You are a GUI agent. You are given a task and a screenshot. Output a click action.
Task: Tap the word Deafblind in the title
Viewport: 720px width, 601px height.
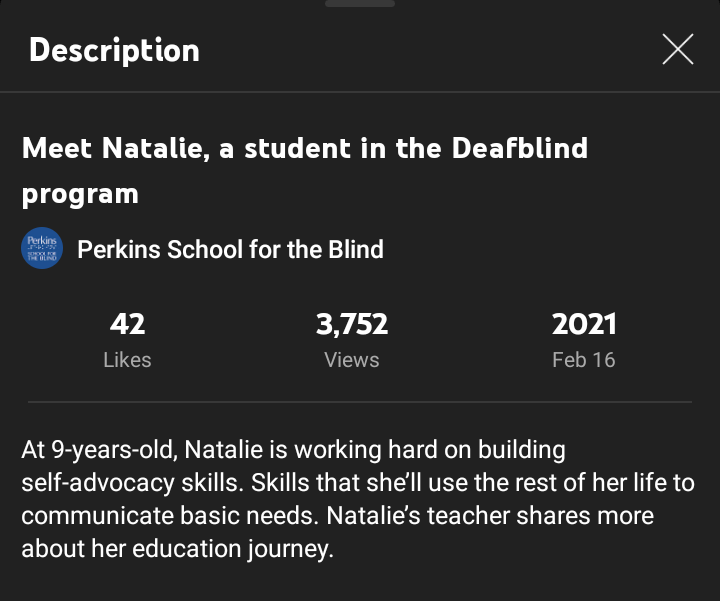(x=519, y=149)
